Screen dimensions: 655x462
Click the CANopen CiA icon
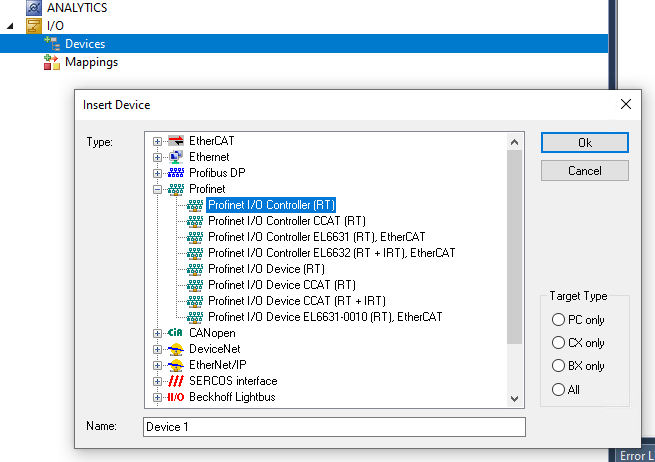[x=175, y=333]
